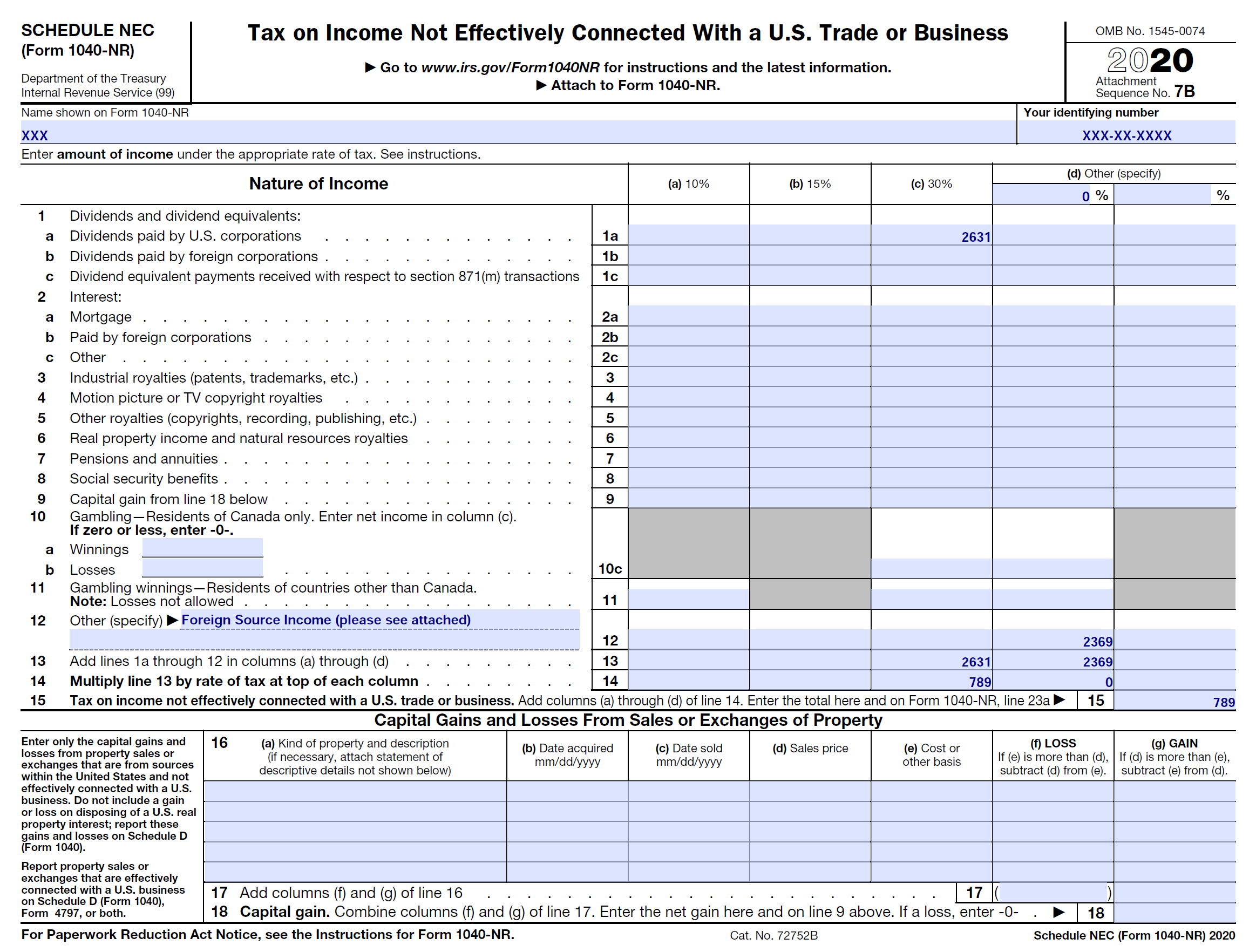Click first line 16 Sales price field
This screenshot has height=952, width=1256.
(810, 792)
